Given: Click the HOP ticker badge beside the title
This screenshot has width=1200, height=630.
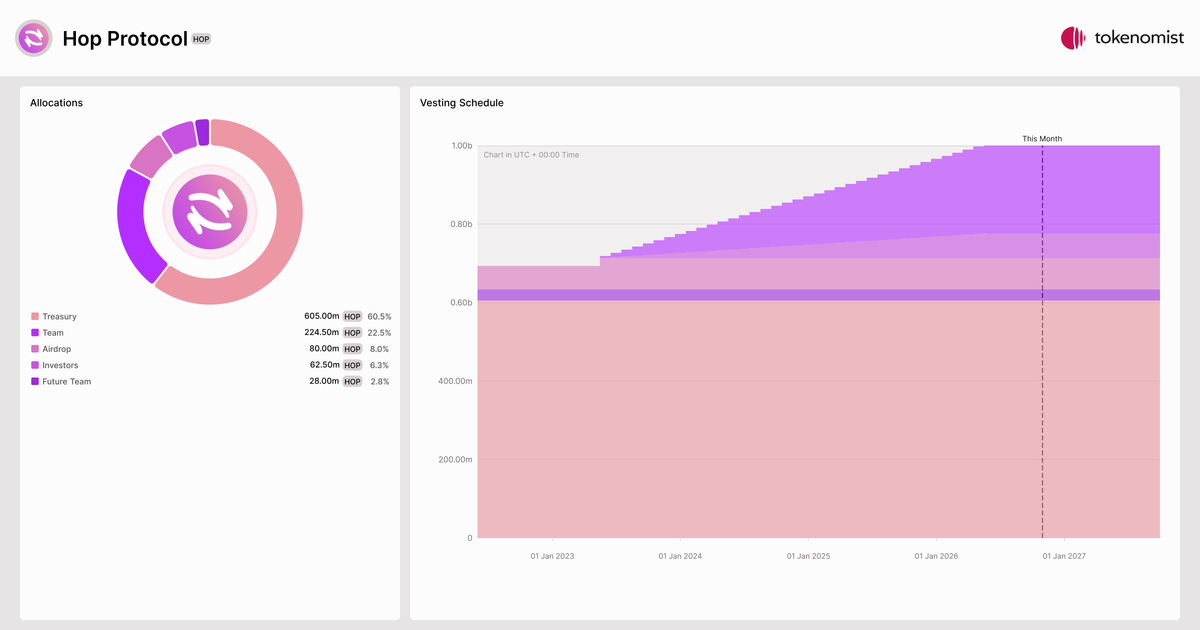Looking at the screenshot, I should tap(201, 39).
